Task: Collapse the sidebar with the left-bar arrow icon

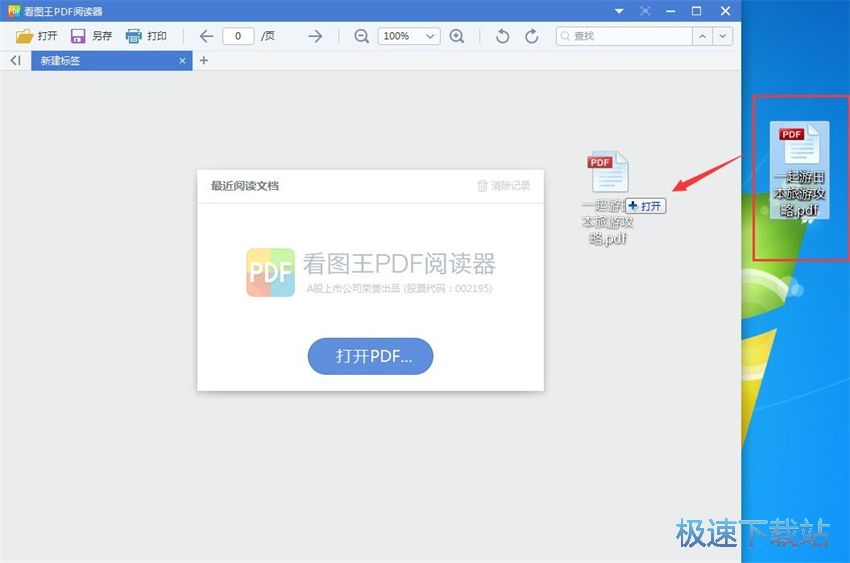Action: tap(16, 61)
